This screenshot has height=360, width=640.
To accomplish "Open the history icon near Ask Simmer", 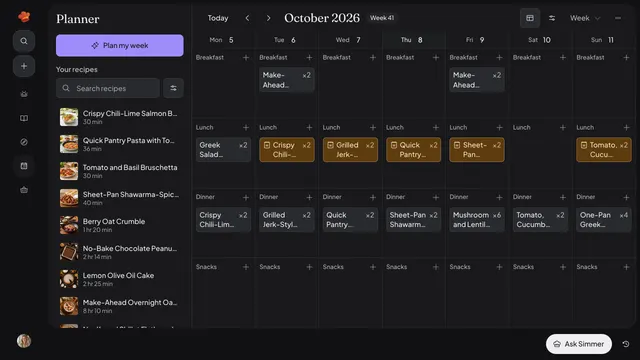I will [x=626, y=344].
